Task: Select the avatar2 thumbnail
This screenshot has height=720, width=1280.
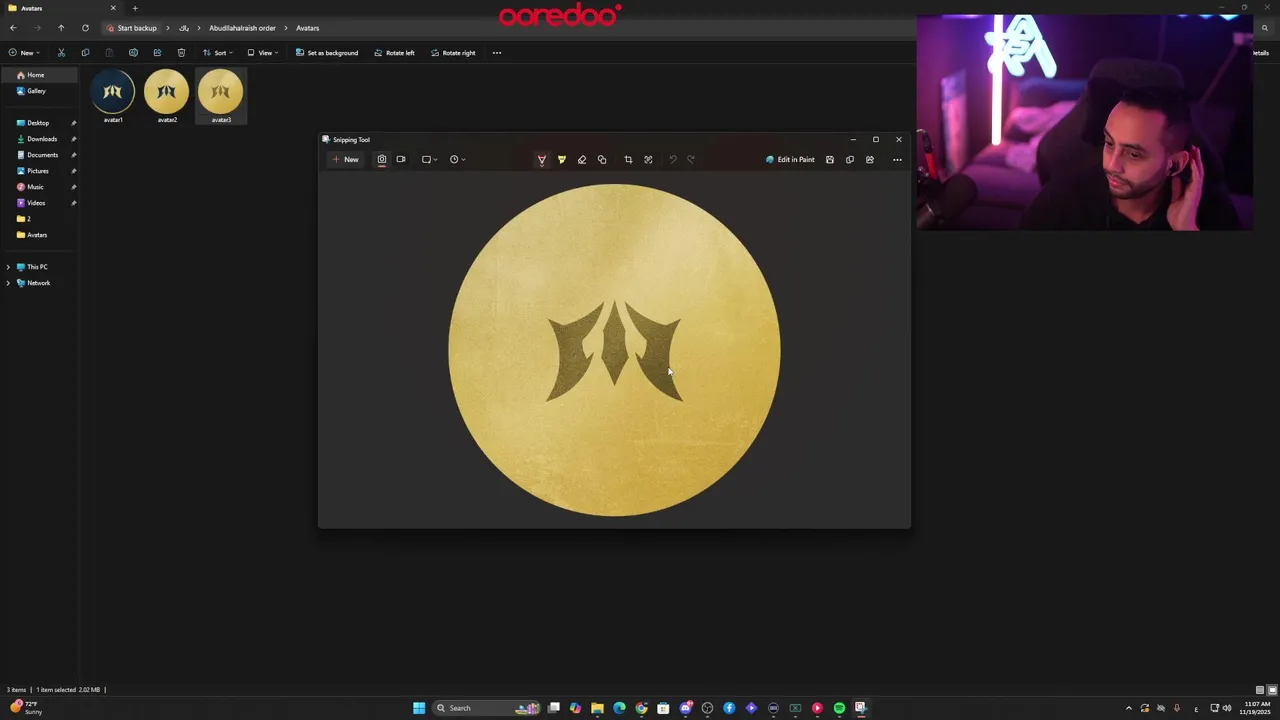Action: (167, 97)
